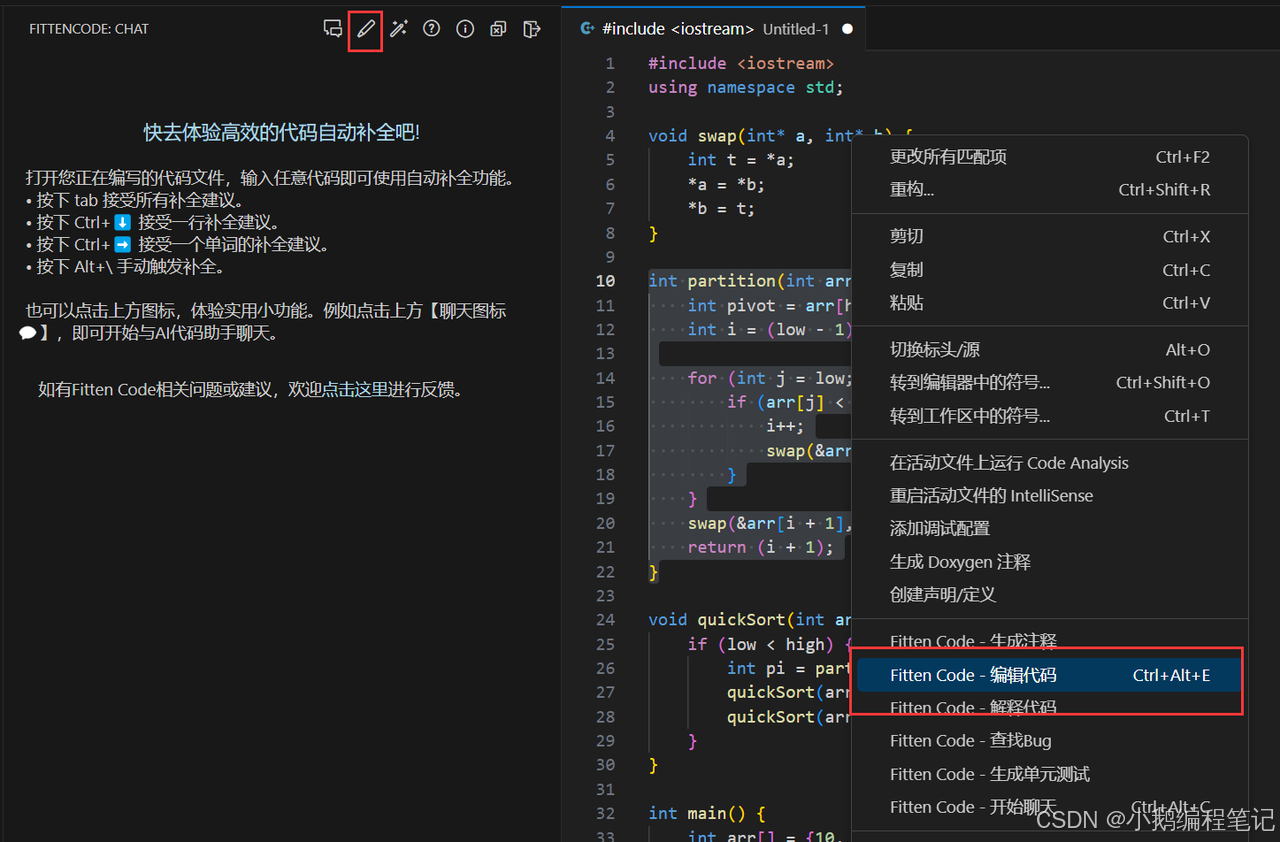Select 转到编辑器中的符号... entry
This screenshot has height=842, width=1280.
[1050, 383]
